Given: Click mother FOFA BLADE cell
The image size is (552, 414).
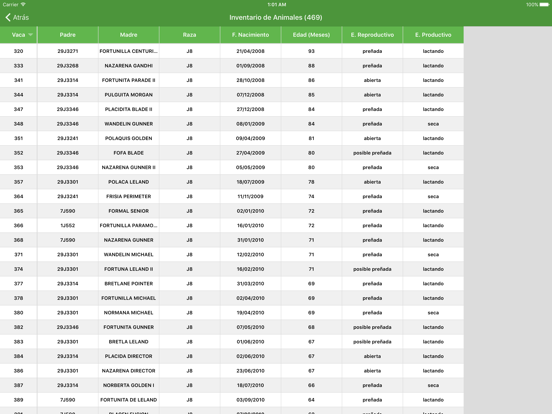Looking at the screenshot, I should (128, 153).
